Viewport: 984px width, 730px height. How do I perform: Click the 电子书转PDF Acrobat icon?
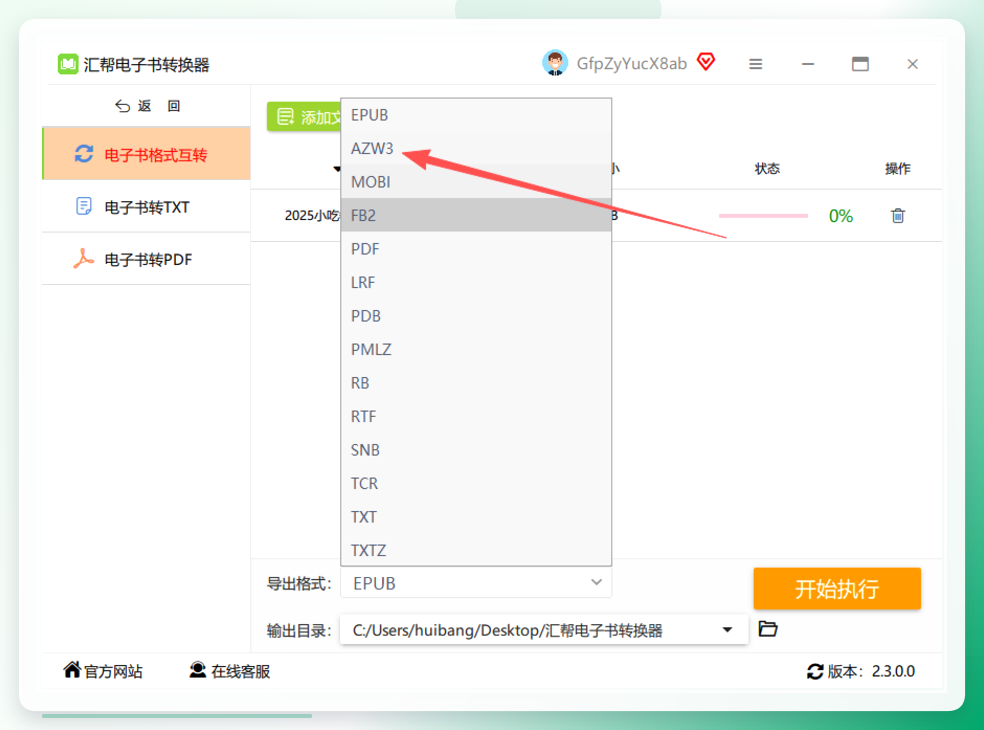(x=83, y=259)
